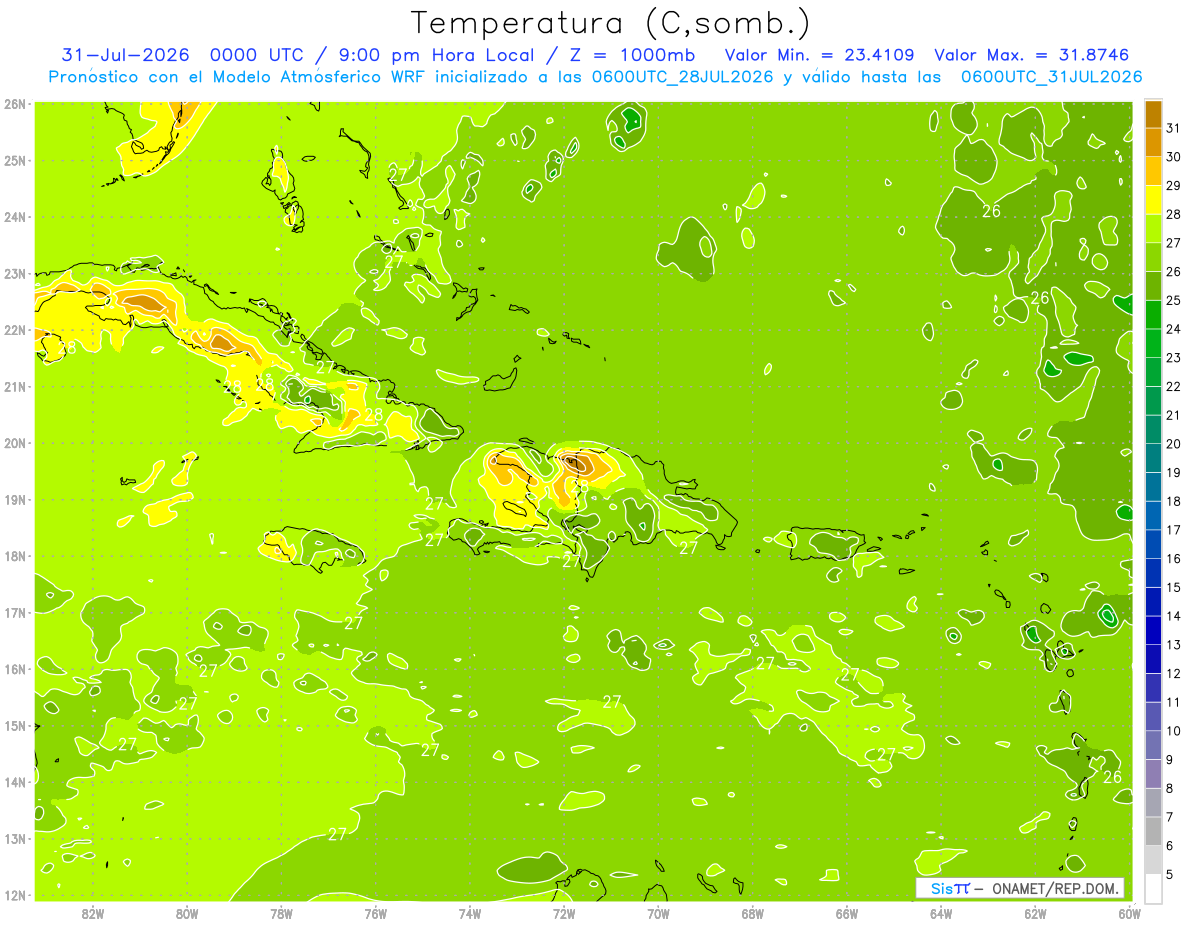Click the green swatch between colorbar 23 and 24

(1153, 343)
